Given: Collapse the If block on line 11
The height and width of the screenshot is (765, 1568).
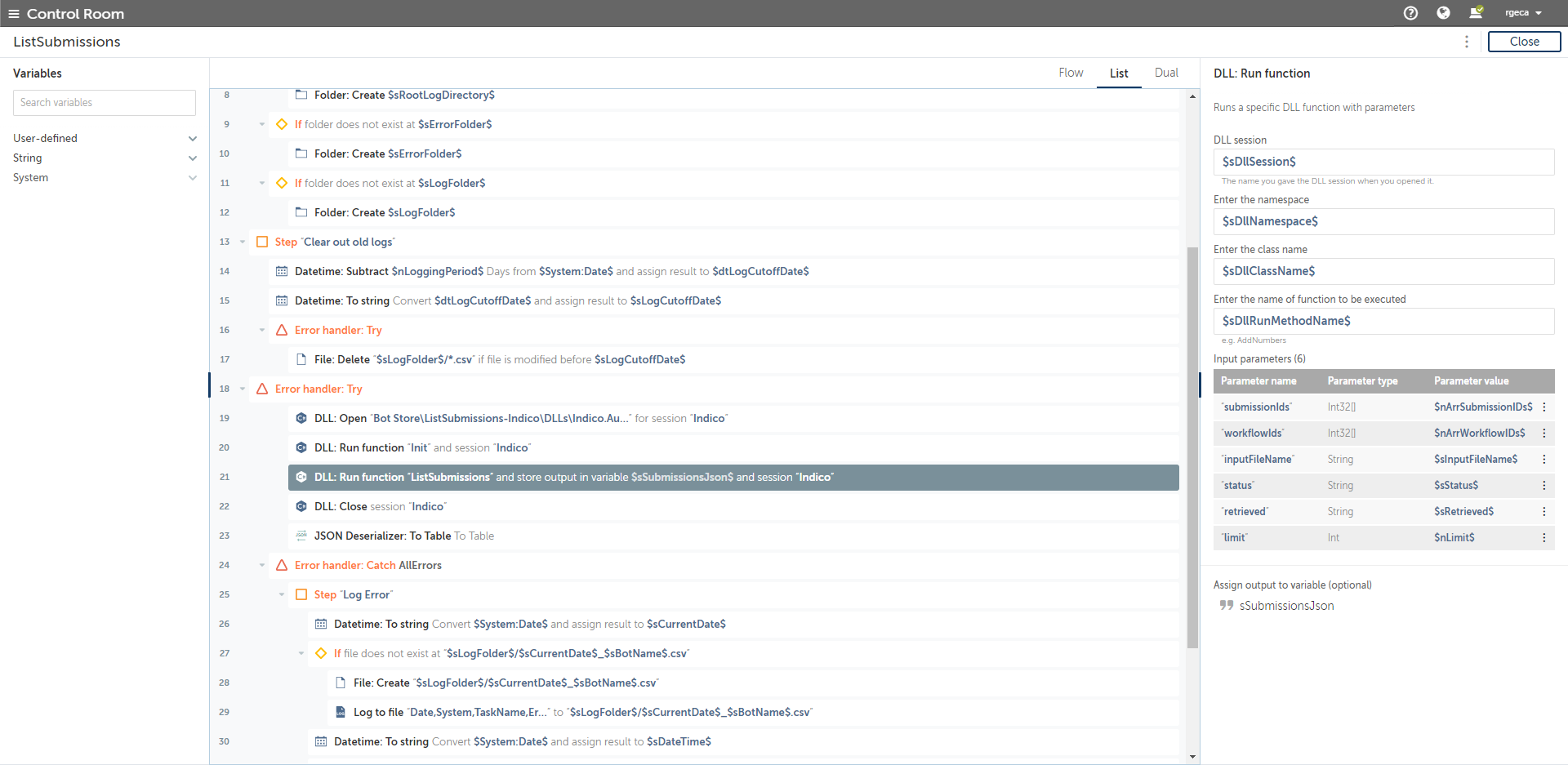Looking at the screenshot, I should click(x=262, y=183).
